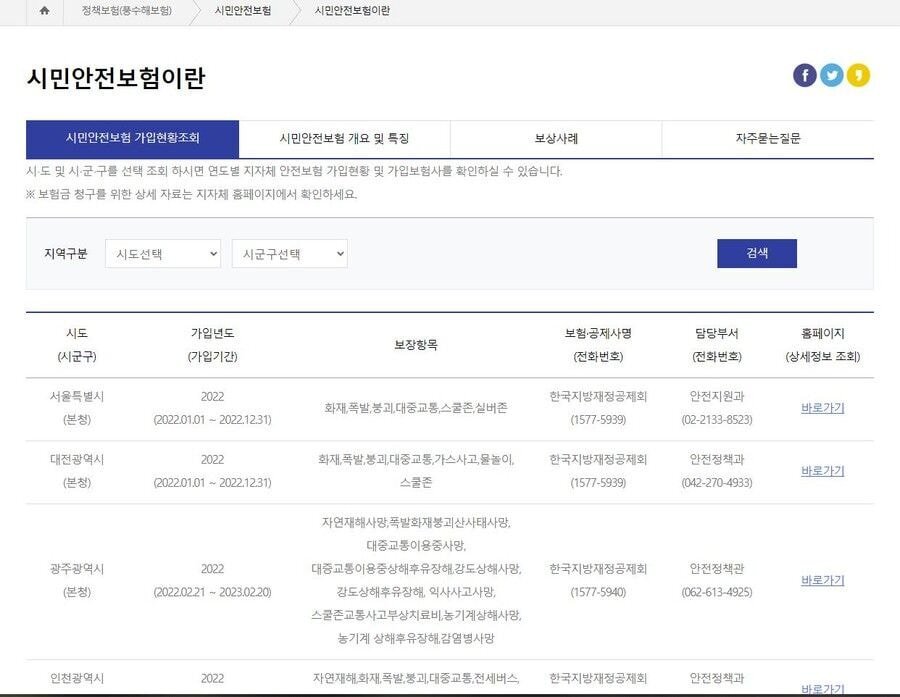Open 바로가기 link for 광주광역시
900x697 pixels.
823,580
